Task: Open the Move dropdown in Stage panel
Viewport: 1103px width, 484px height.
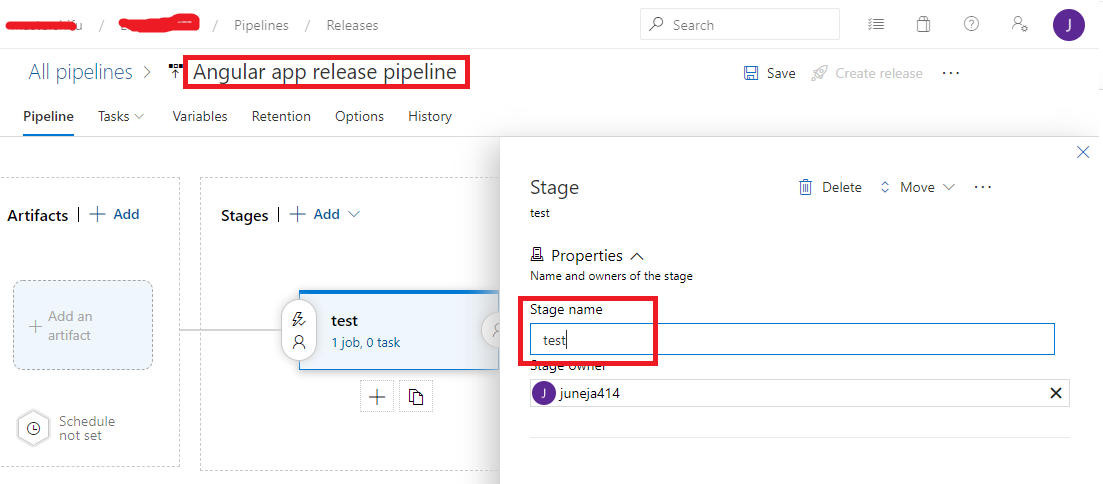Action: tap(917, 187)
